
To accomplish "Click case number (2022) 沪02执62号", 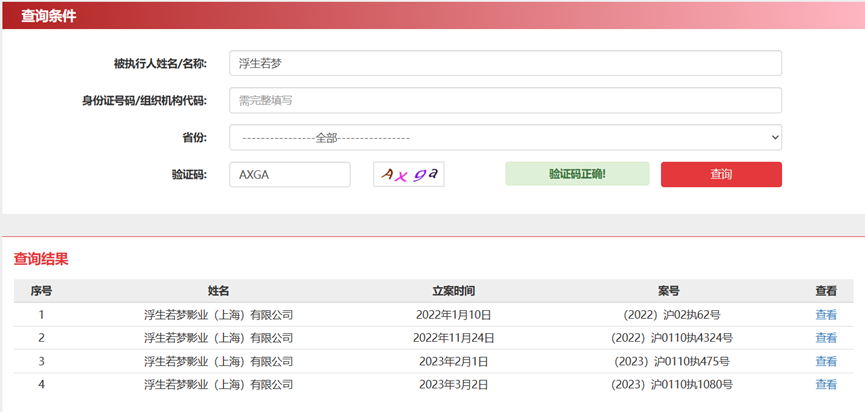I will pos(672,315).
